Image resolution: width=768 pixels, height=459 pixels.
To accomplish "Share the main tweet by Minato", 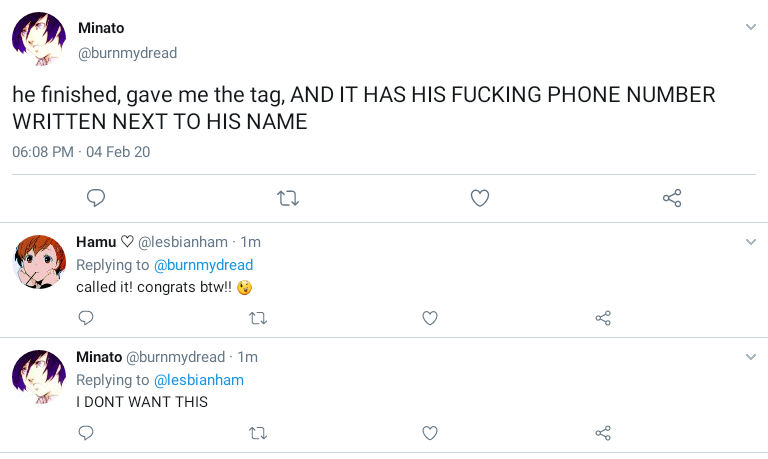I will pos(672,198).
